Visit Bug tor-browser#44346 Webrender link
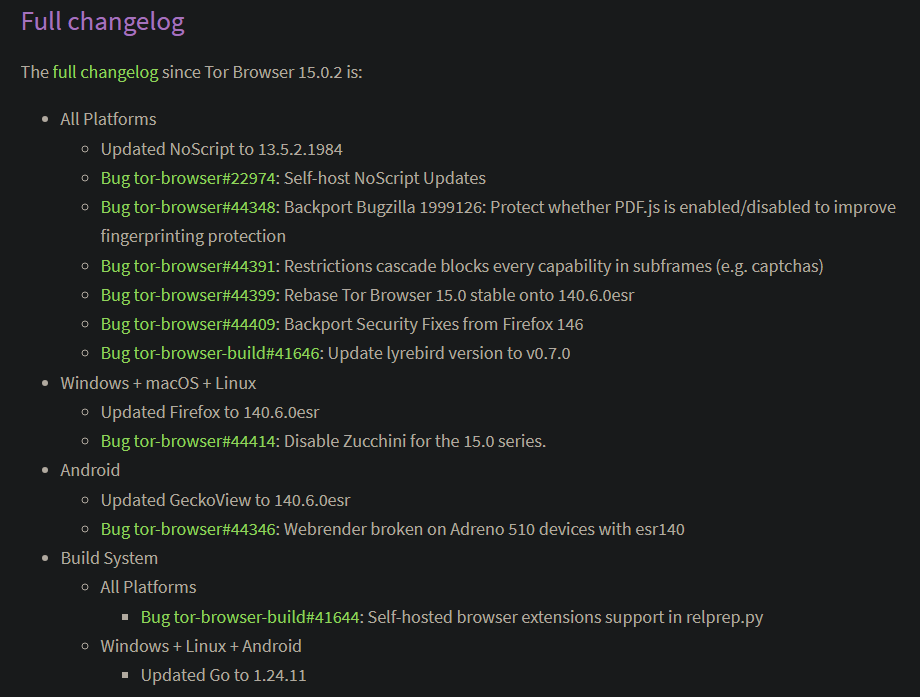This screenshot has width=920, height=697. coord(190,529)
